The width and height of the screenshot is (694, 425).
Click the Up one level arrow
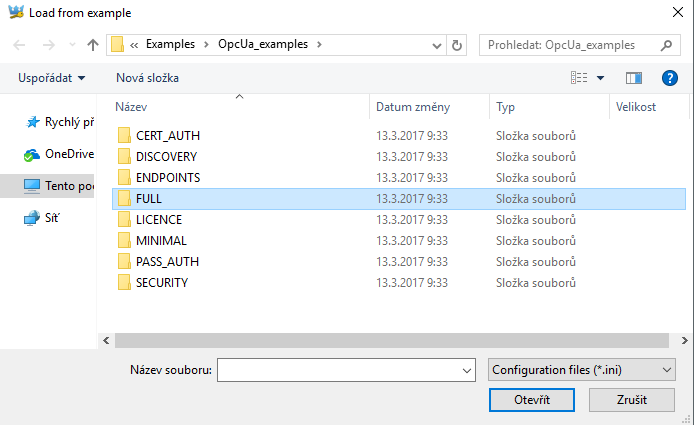(x=93, y=45)
